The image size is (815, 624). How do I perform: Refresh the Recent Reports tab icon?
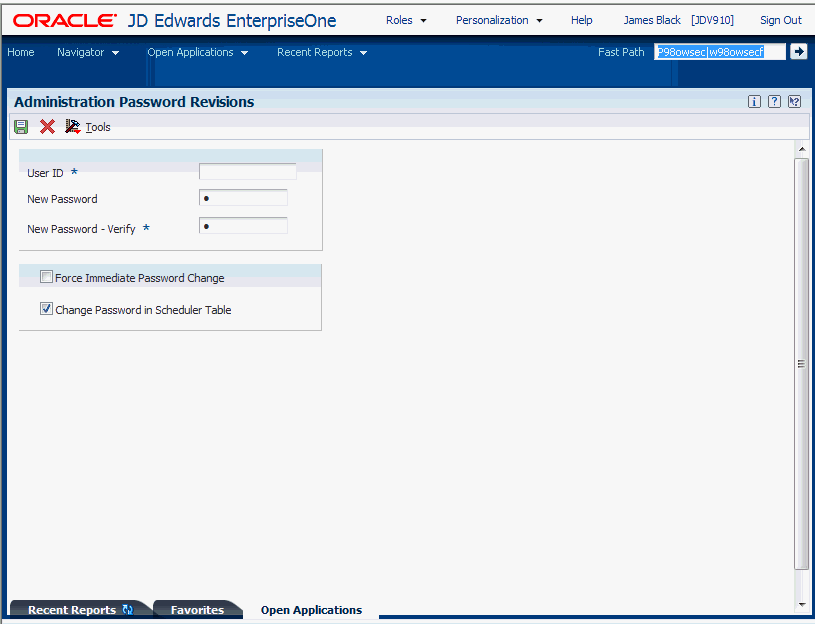(x=127, y=609)
